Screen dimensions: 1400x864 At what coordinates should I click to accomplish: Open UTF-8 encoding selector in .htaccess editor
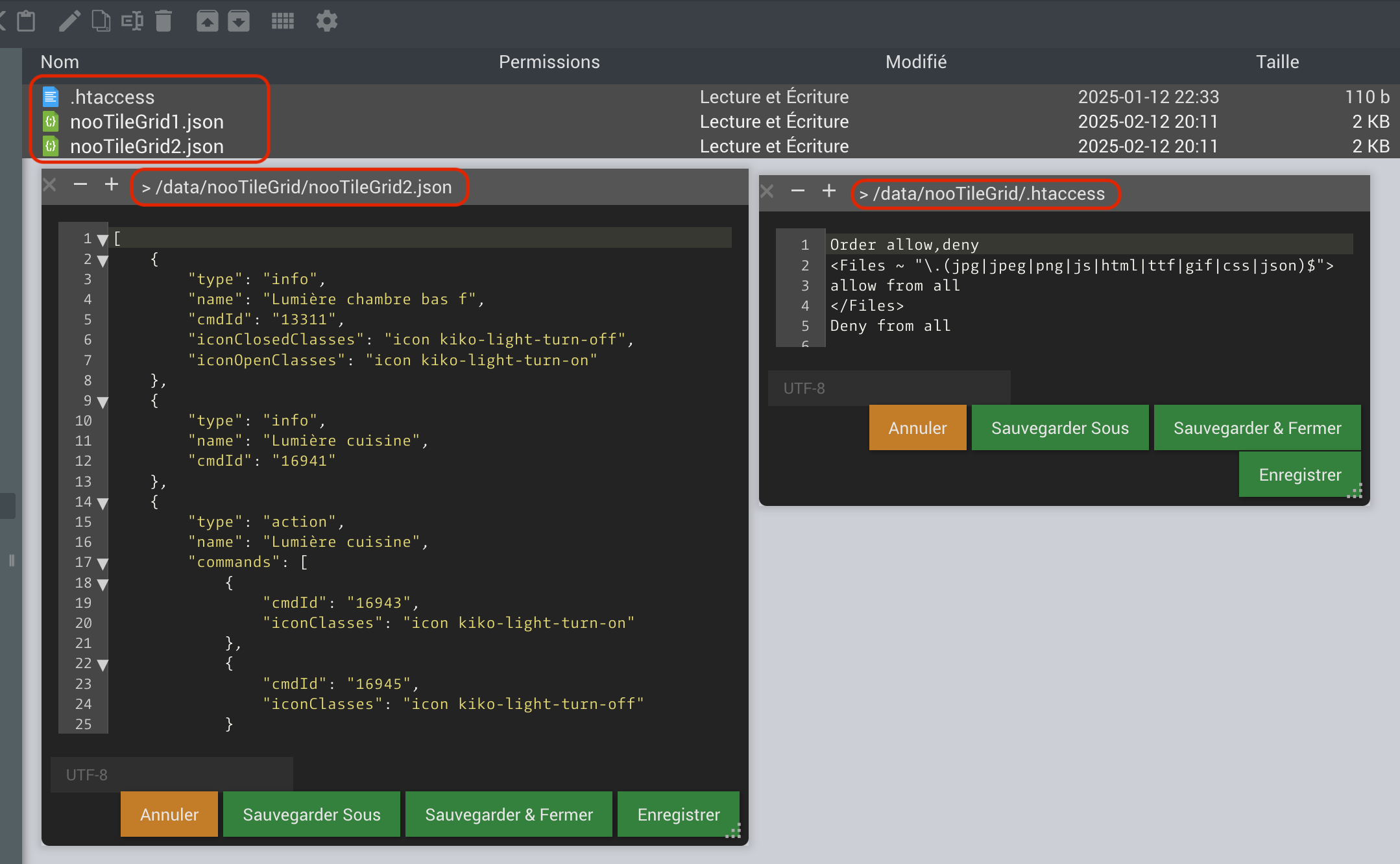[889, 388]
